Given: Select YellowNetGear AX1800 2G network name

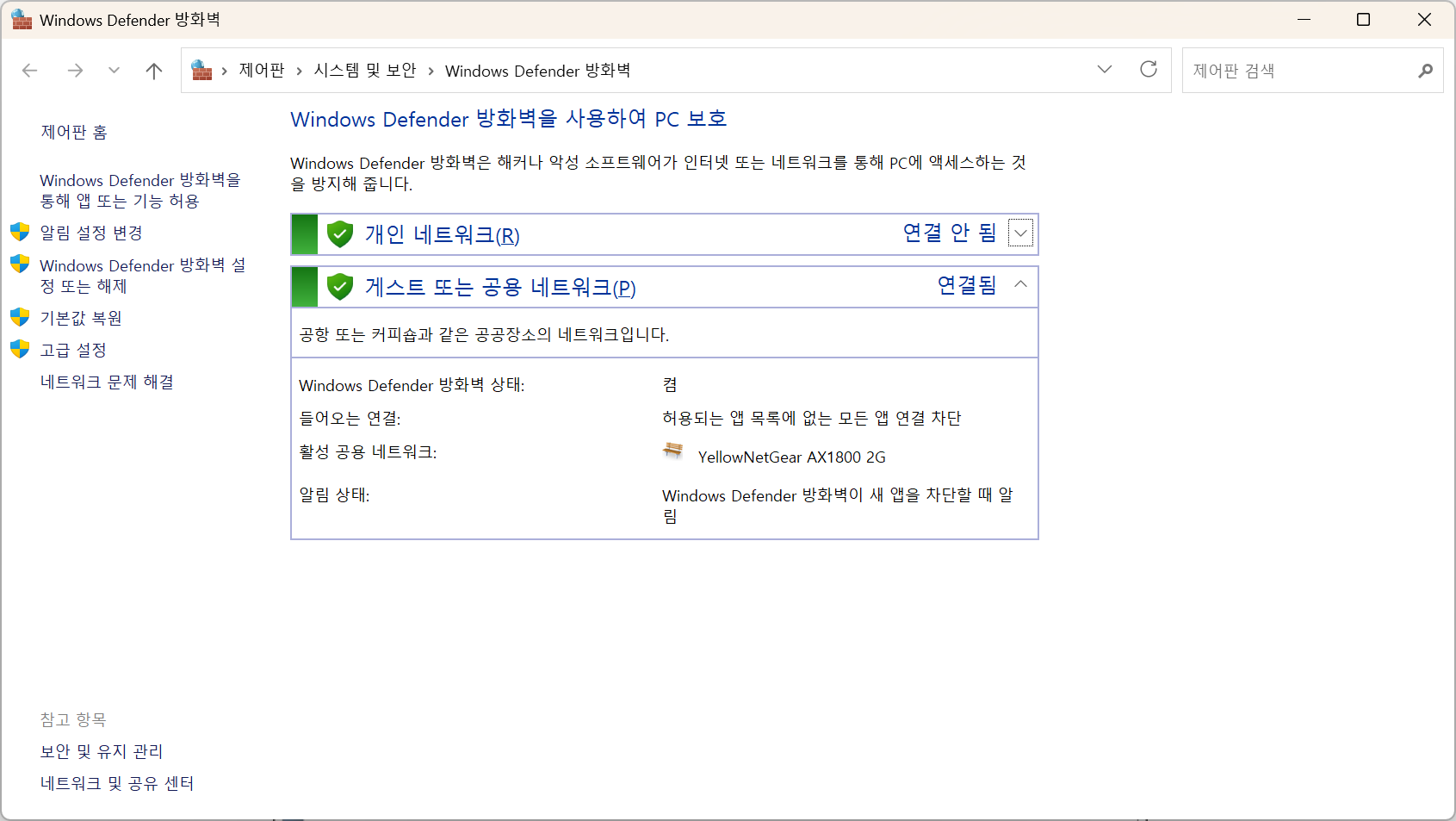Looking at the screenshot, I should [792, 457].
